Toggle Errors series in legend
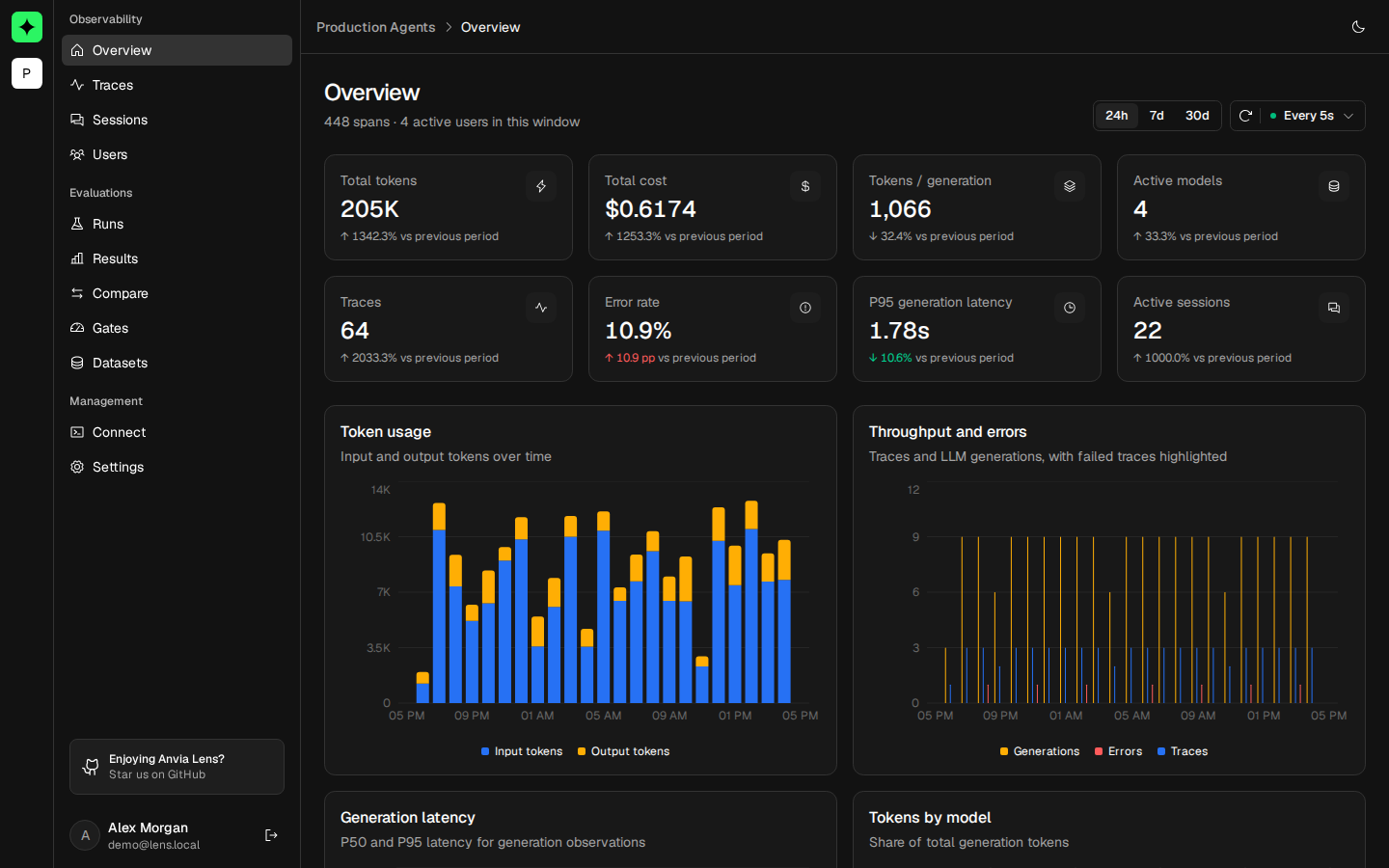The image size is (1389, 868). pos(1118,751)
